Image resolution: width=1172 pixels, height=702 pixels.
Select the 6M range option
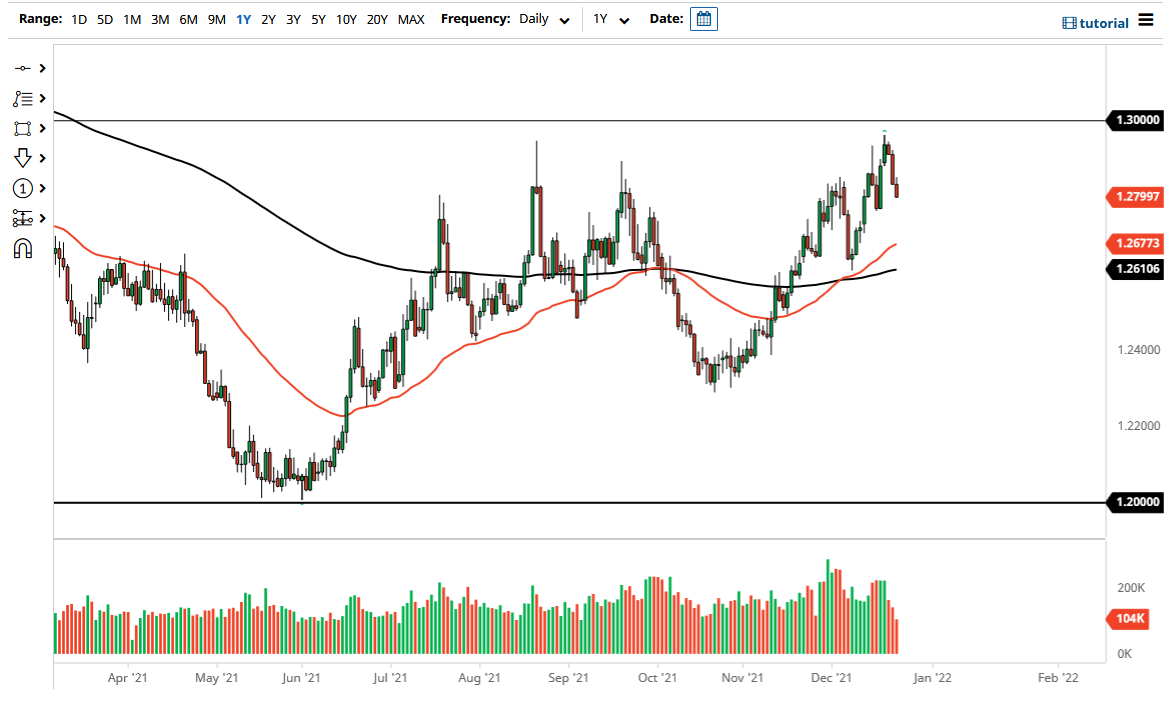coord(187,18)
